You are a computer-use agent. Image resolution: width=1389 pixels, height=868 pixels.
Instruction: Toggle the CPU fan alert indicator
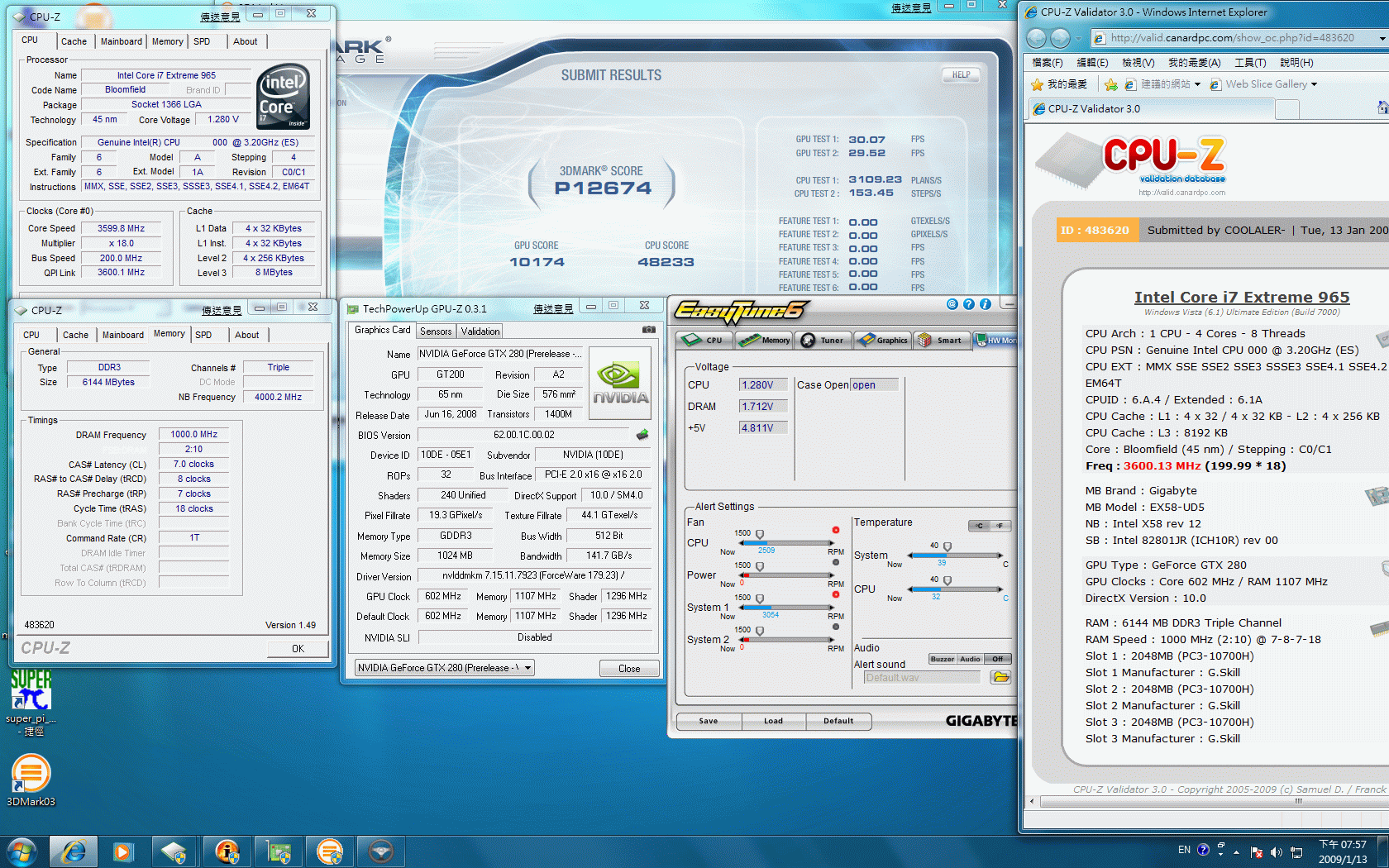pos(835,530)
